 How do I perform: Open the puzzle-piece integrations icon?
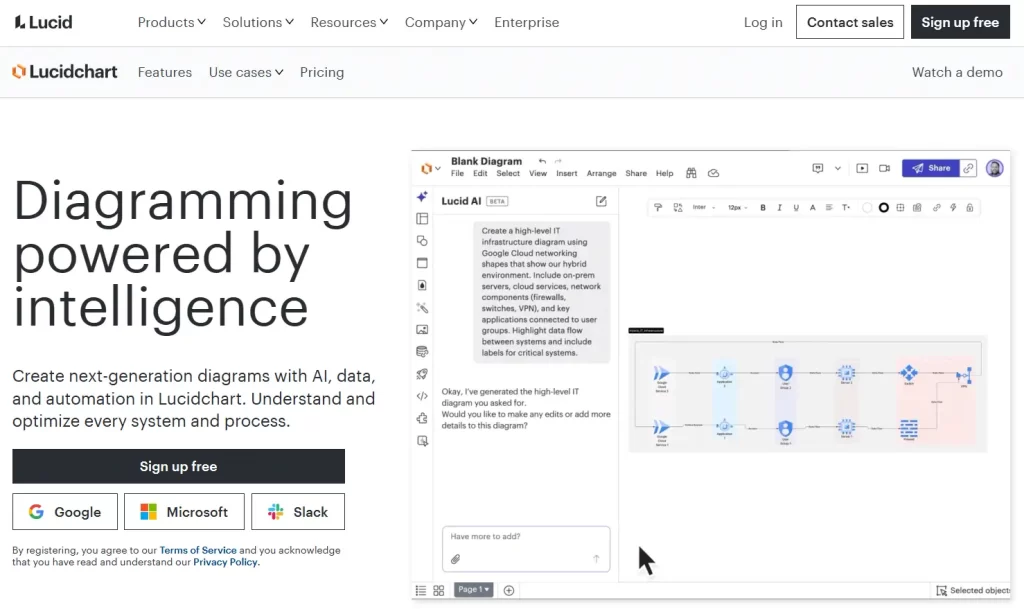pos(422,418)
